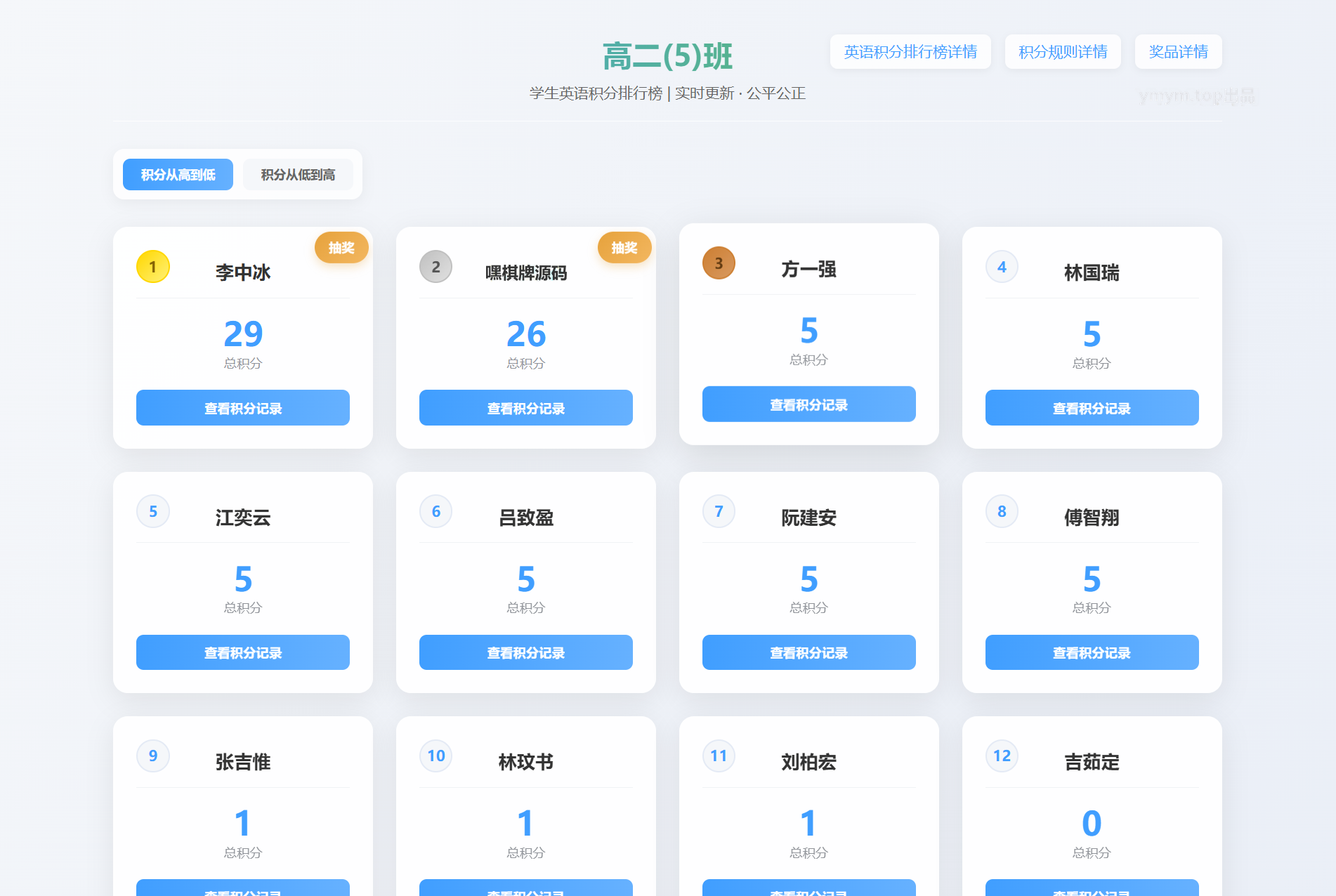Screen dimensions: 1336x896
Task: View 查看积分记录 for 嘿棋牌源码
Action: pos(526,408)
